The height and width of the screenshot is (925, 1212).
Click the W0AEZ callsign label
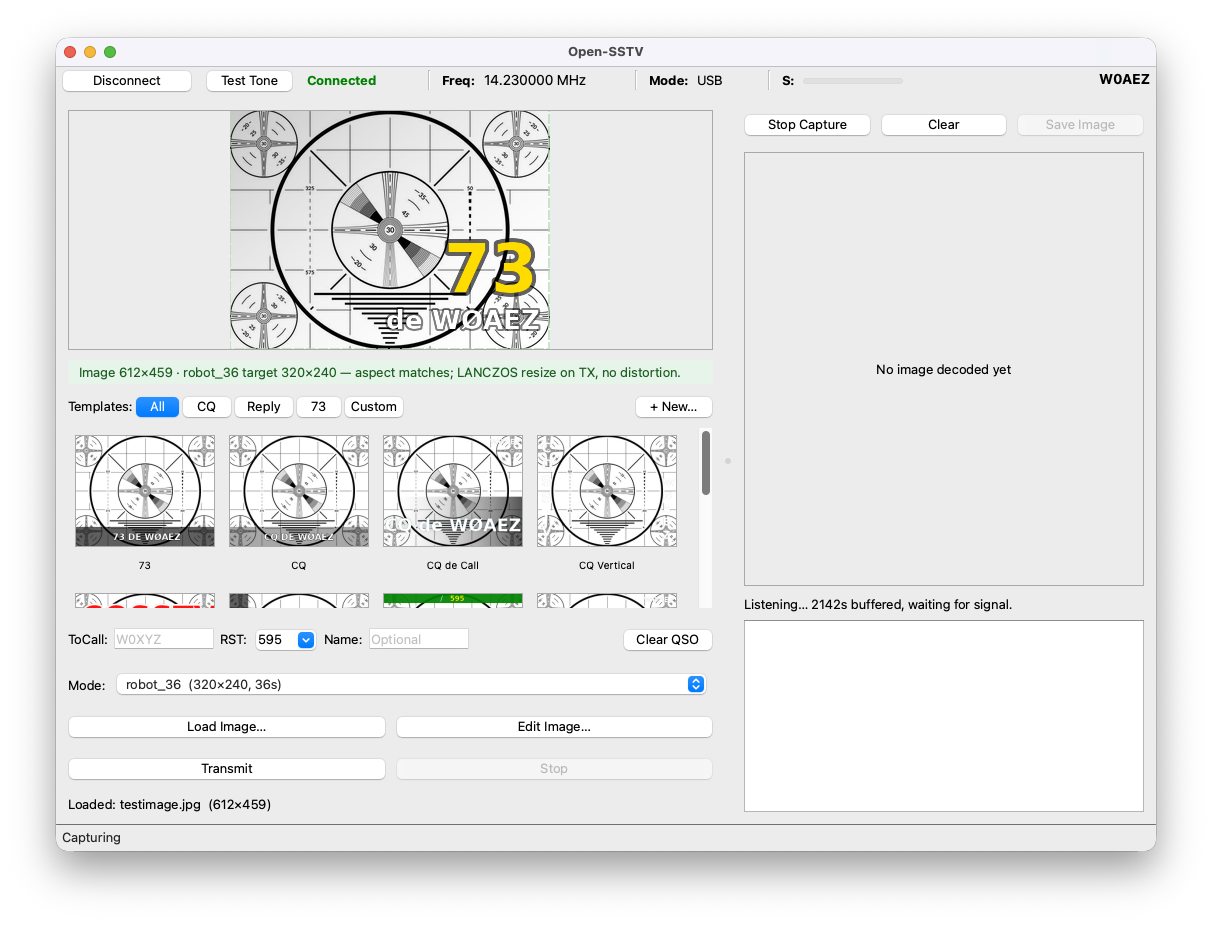click(x=1124, y=79)
